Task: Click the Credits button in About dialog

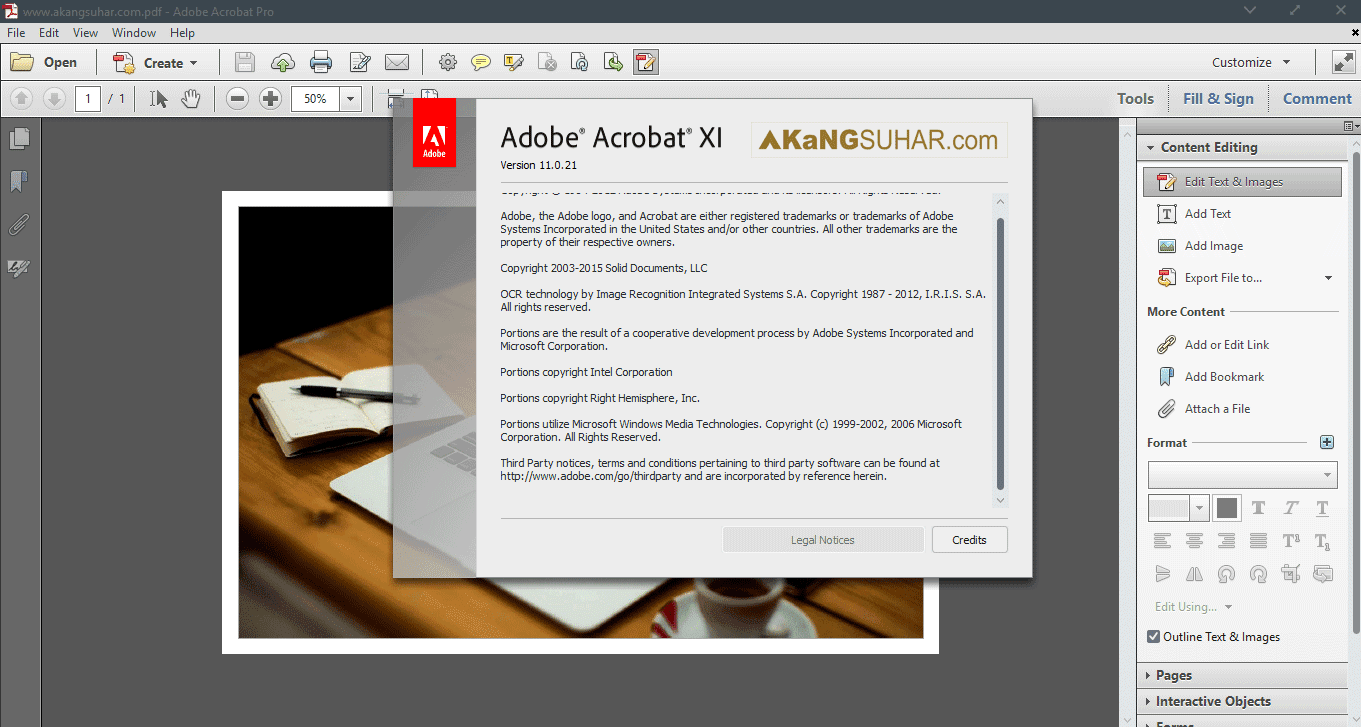Action: pyautogui.click(x=969, y=540)
